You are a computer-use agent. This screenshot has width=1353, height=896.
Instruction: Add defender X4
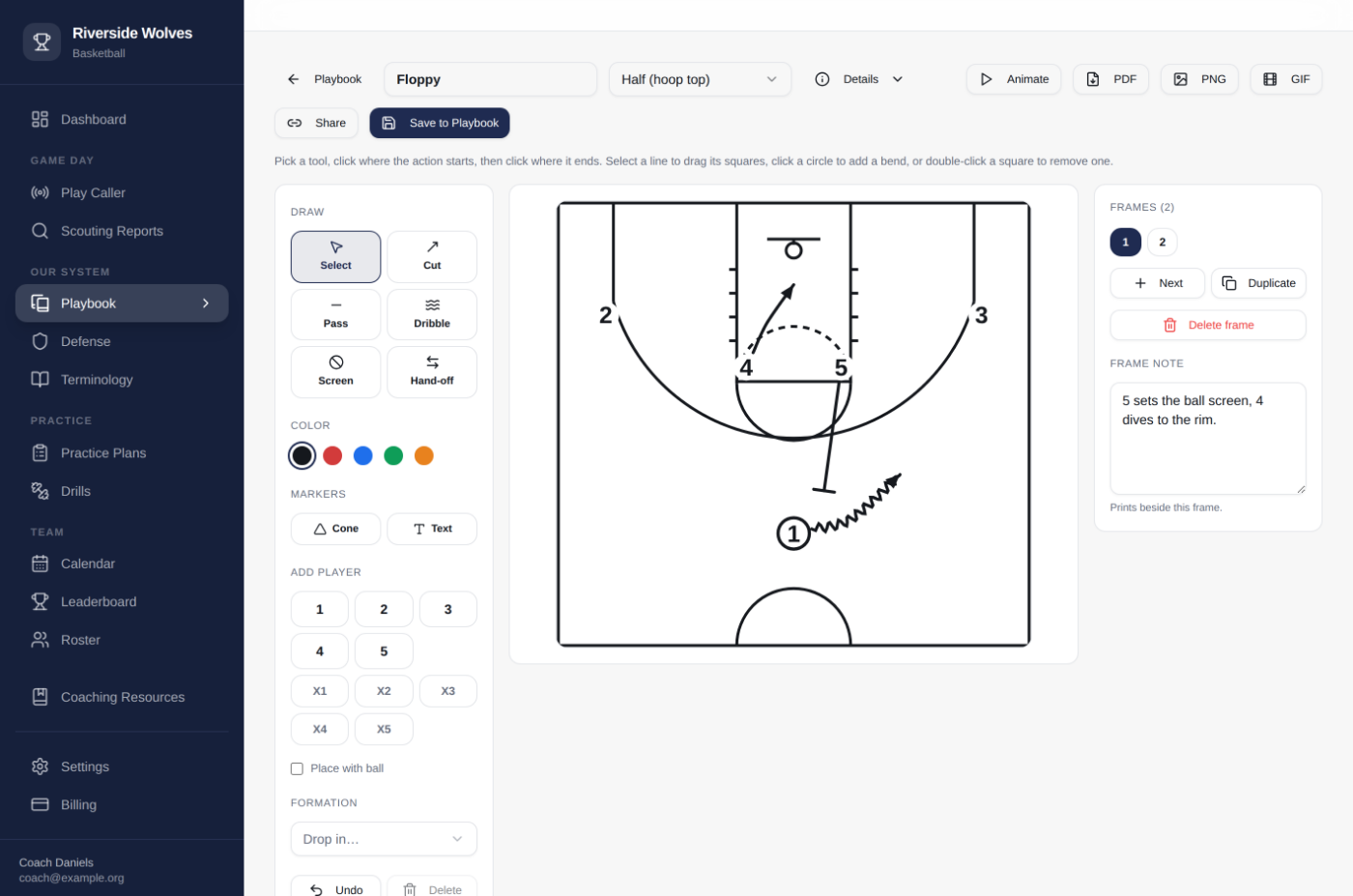click(x=320, y=729)
